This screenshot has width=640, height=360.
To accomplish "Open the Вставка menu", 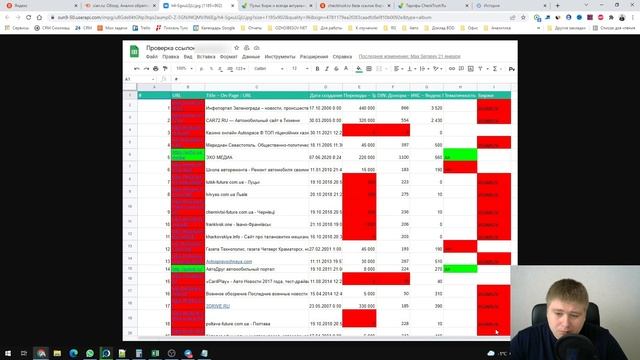I will click(x=206, y=57).
